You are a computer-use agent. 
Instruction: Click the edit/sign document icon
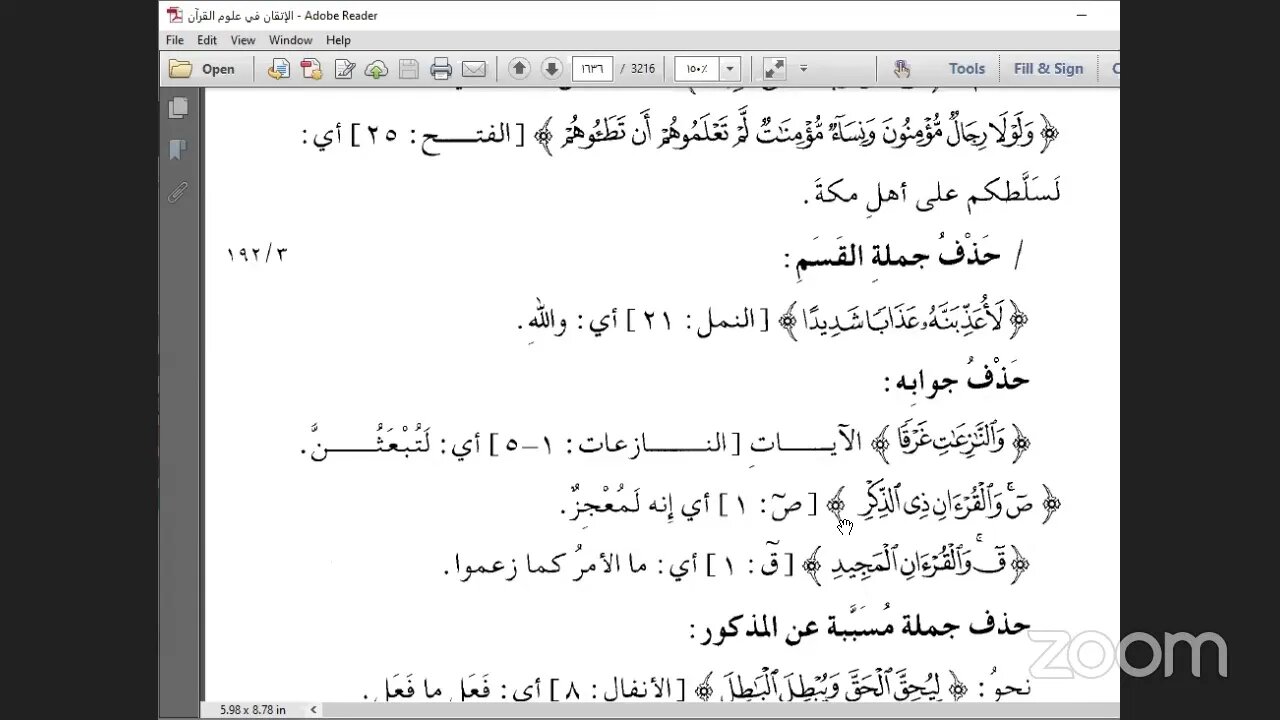345,69
